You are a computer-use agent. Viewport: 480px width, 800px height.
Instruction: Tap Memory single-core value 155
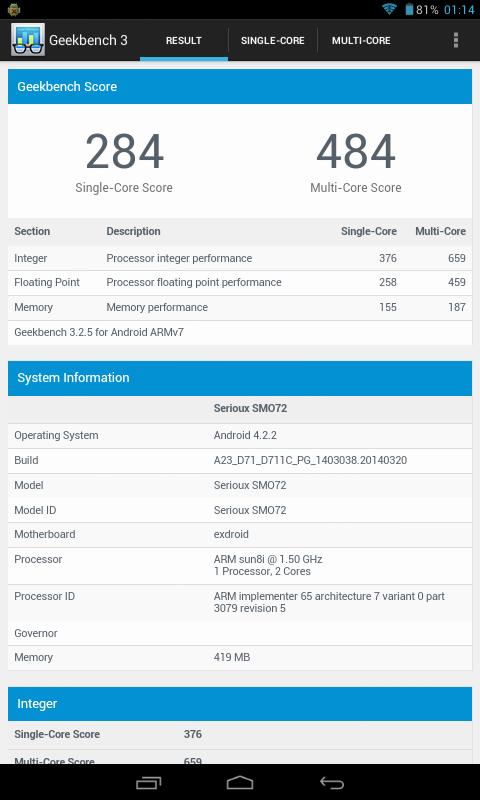[388, 307]
